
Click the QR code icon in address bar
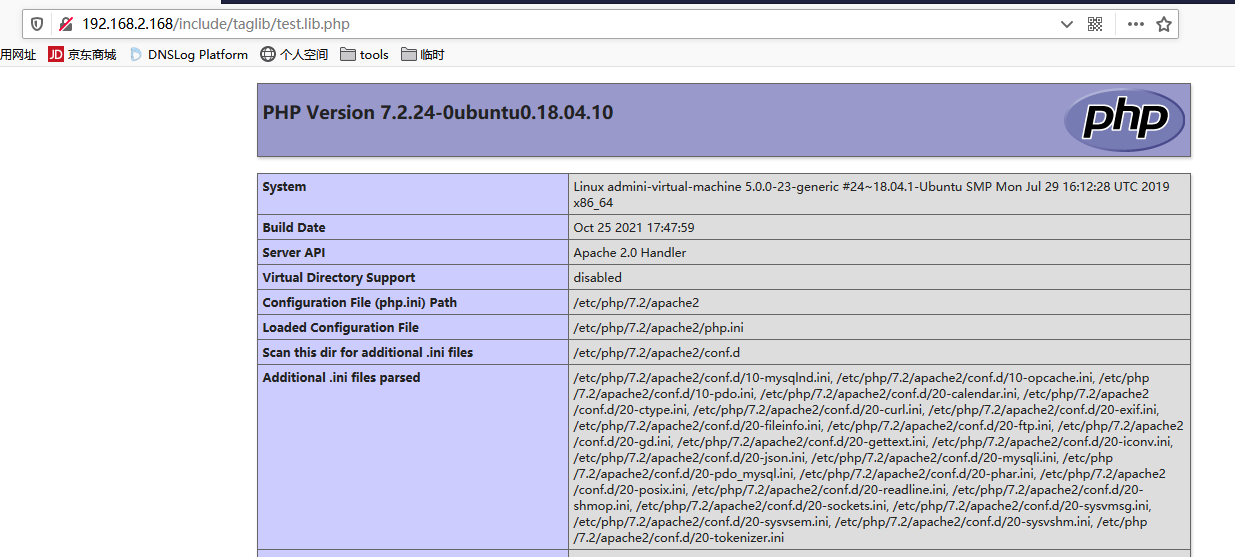[1095, 24]
